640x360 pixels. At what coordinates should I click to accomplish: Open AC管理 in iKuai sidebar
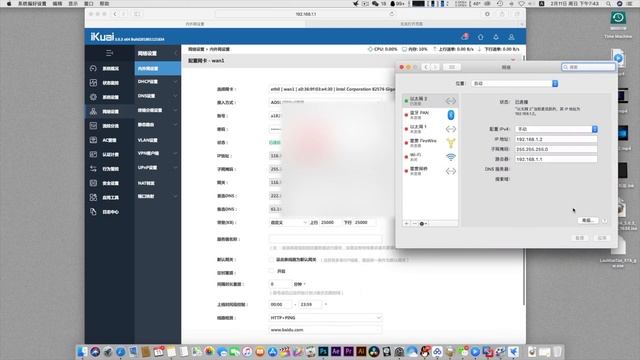109,140
